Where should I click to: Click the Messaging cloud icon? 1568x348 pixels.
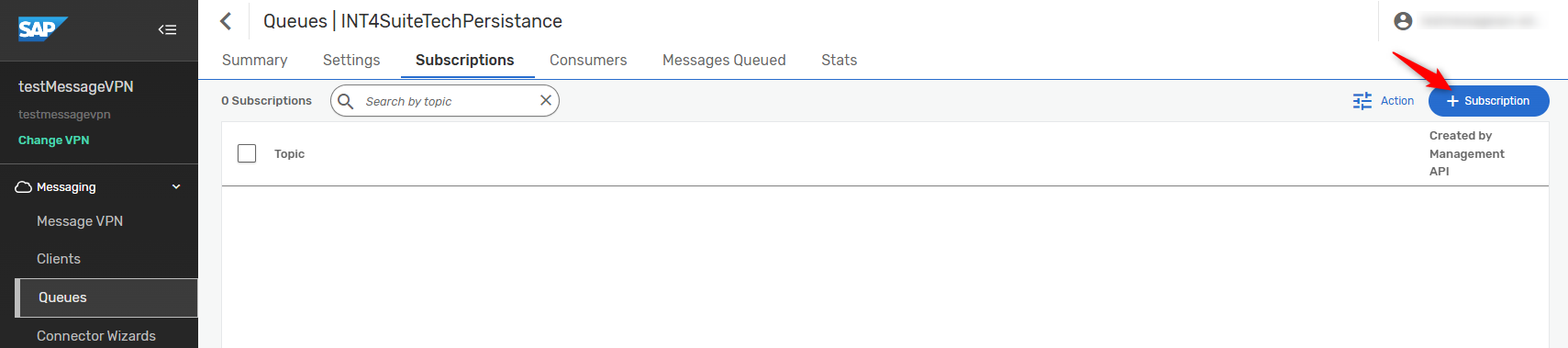(x=24, y=187)
